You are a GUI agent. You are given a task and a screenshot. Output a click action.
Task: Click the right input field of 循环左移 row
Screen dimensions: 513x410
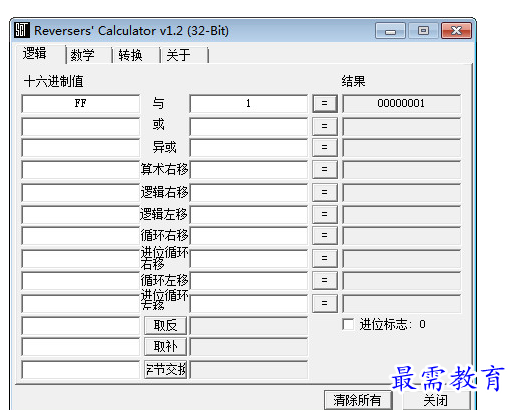pyautogui.click(x=248, y=280)
